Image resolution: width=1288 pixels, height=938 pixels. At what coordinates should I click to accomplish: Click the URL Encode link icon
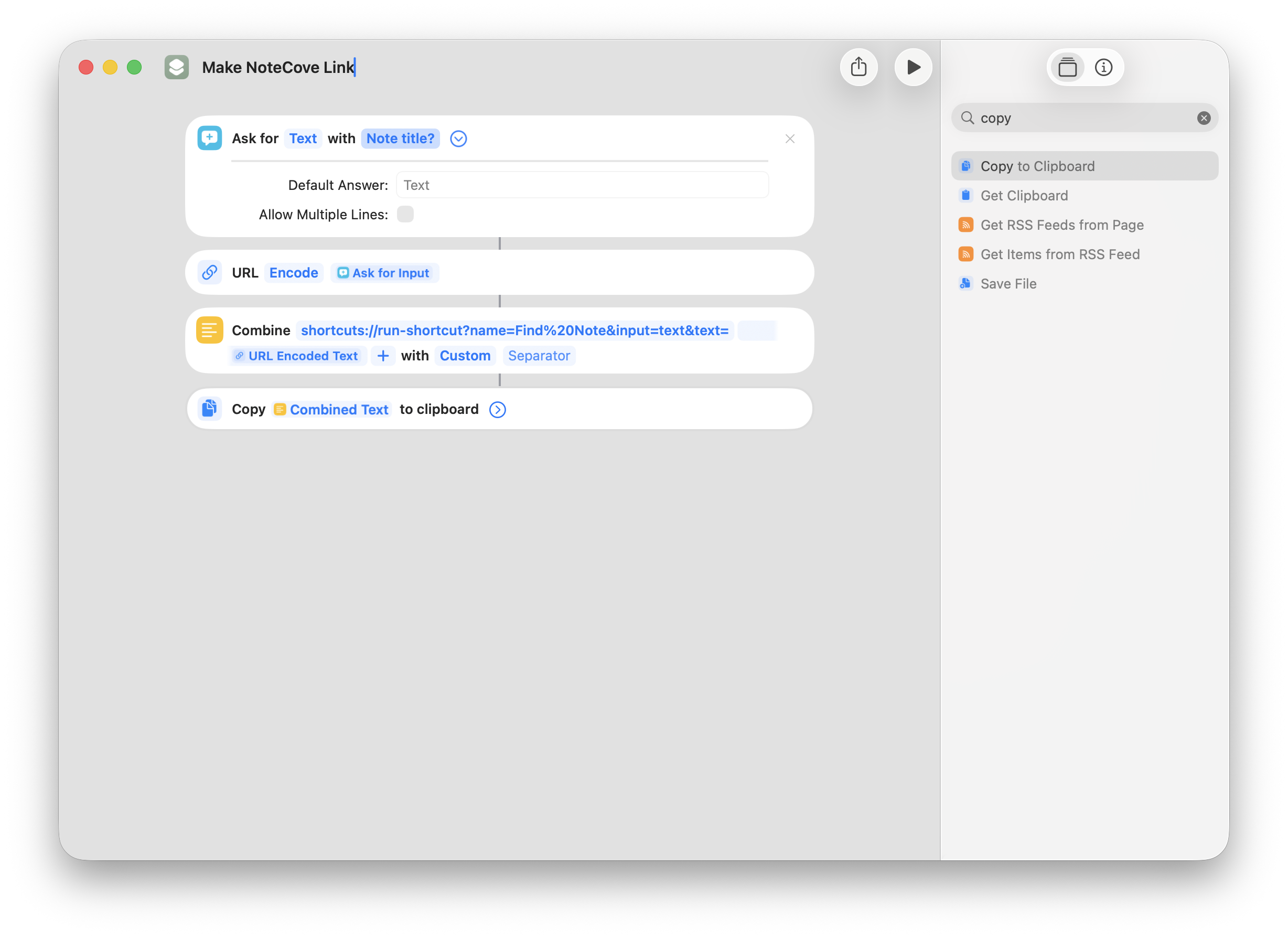[x=210, y=272]
